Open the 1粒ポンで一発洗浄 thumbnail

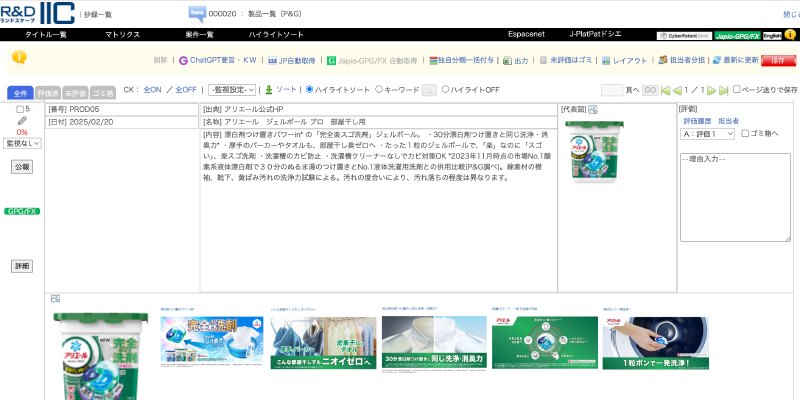656,343
